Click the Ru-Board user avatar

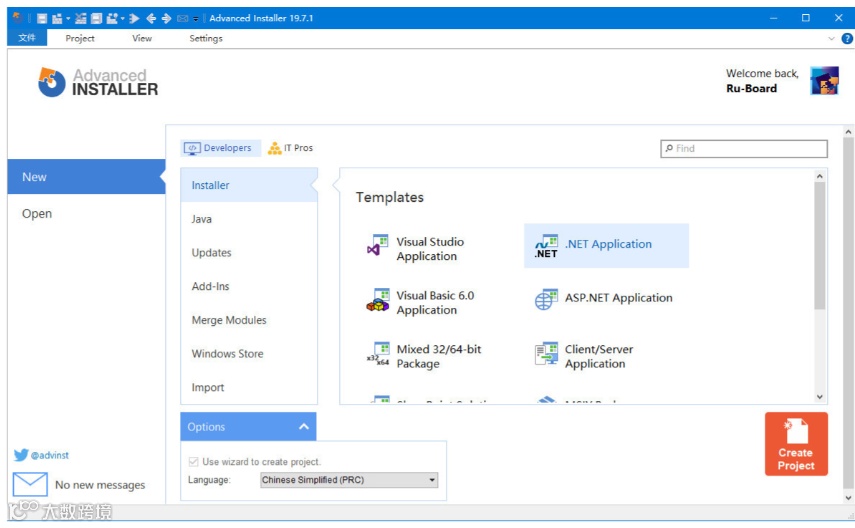[x=824, y=81]
